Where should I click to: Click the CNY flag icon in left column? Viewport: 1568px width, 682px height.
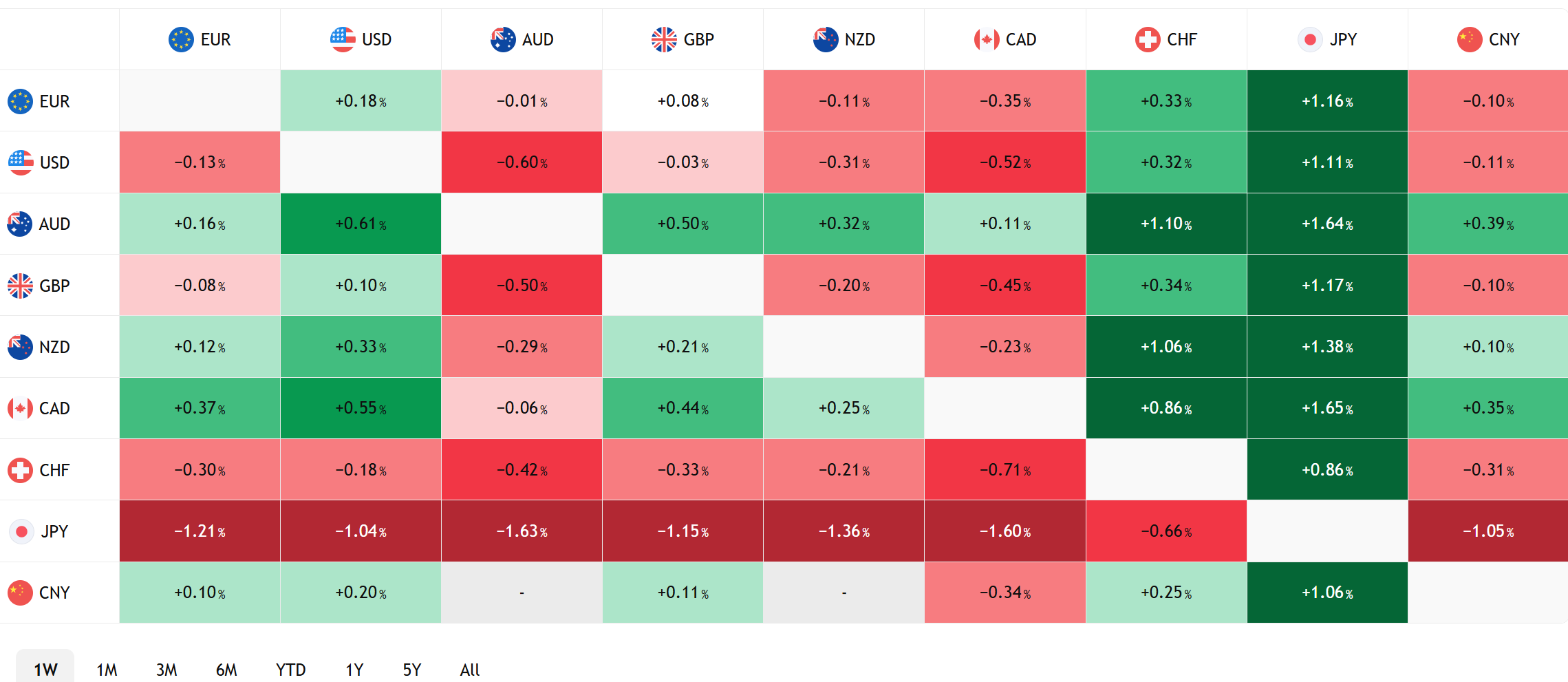[20, 593]
